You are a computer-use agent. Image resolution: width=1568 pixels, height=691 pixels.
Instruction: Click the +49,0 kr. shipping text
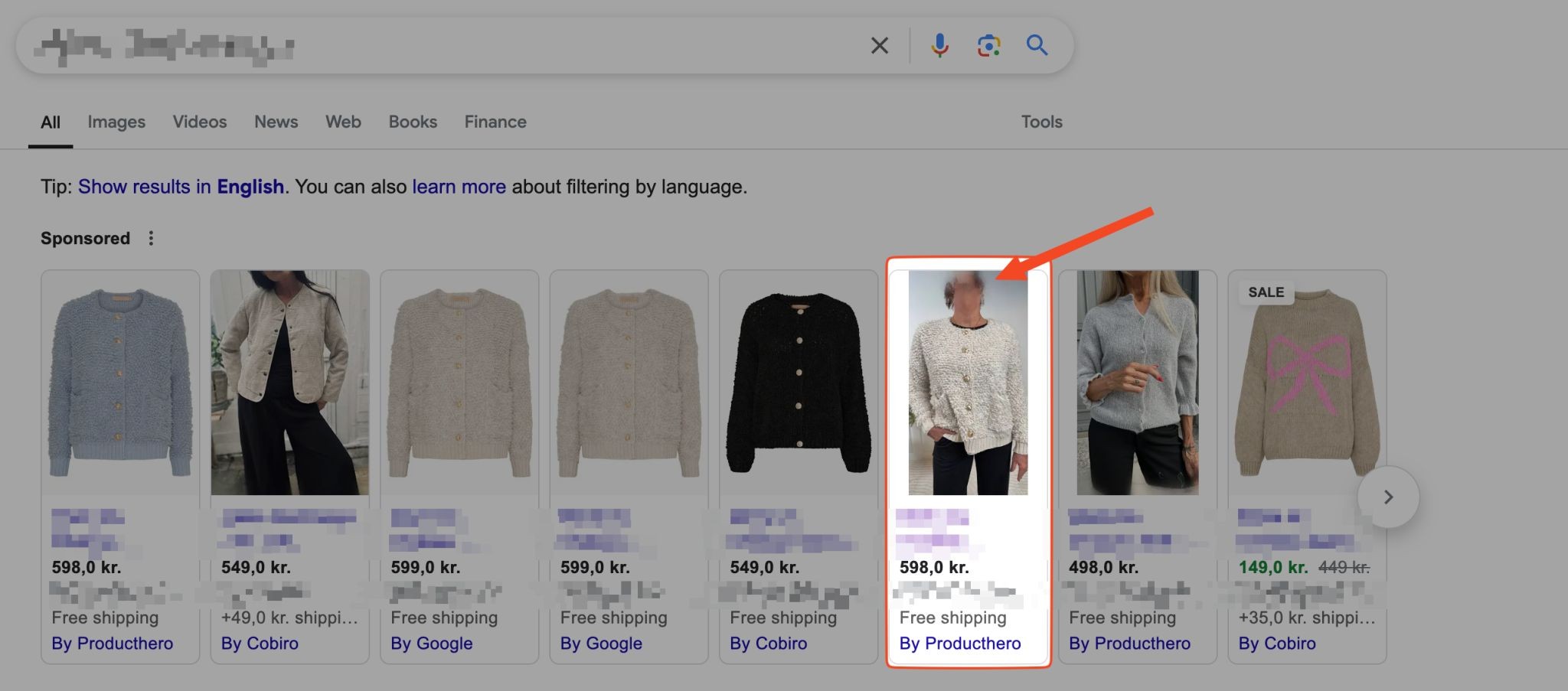(x=289, y=618)
